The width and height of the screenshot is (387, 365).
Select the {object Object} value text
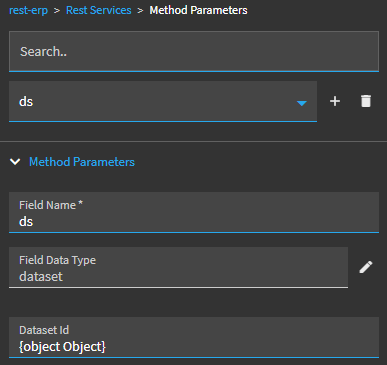click(62, 347)
